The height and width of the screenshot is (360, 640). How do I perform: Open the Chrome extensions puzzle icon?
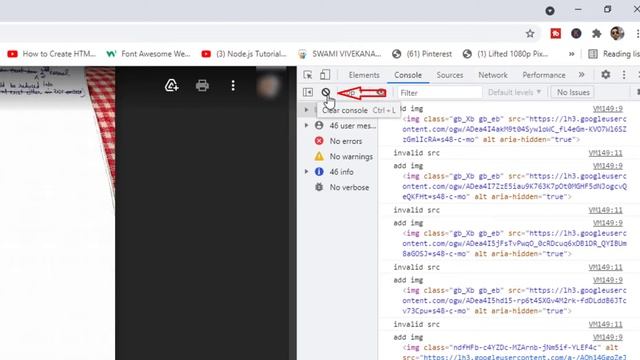coord(596,33)
